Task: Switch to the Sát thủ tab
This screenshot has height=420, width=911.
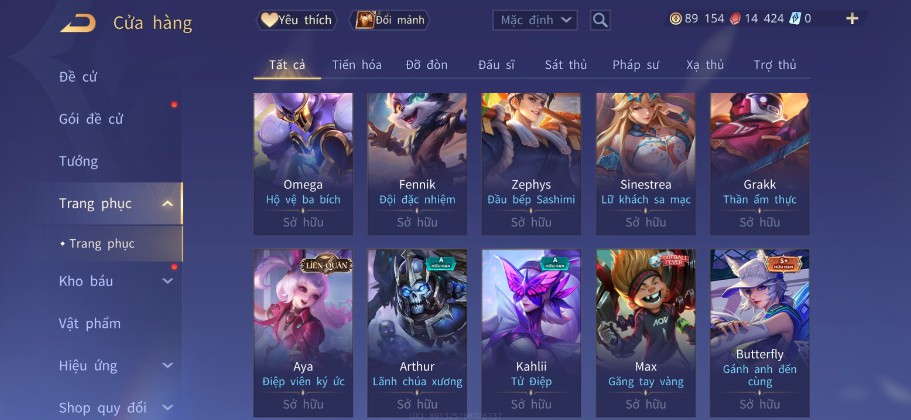Action: (565, 65)
